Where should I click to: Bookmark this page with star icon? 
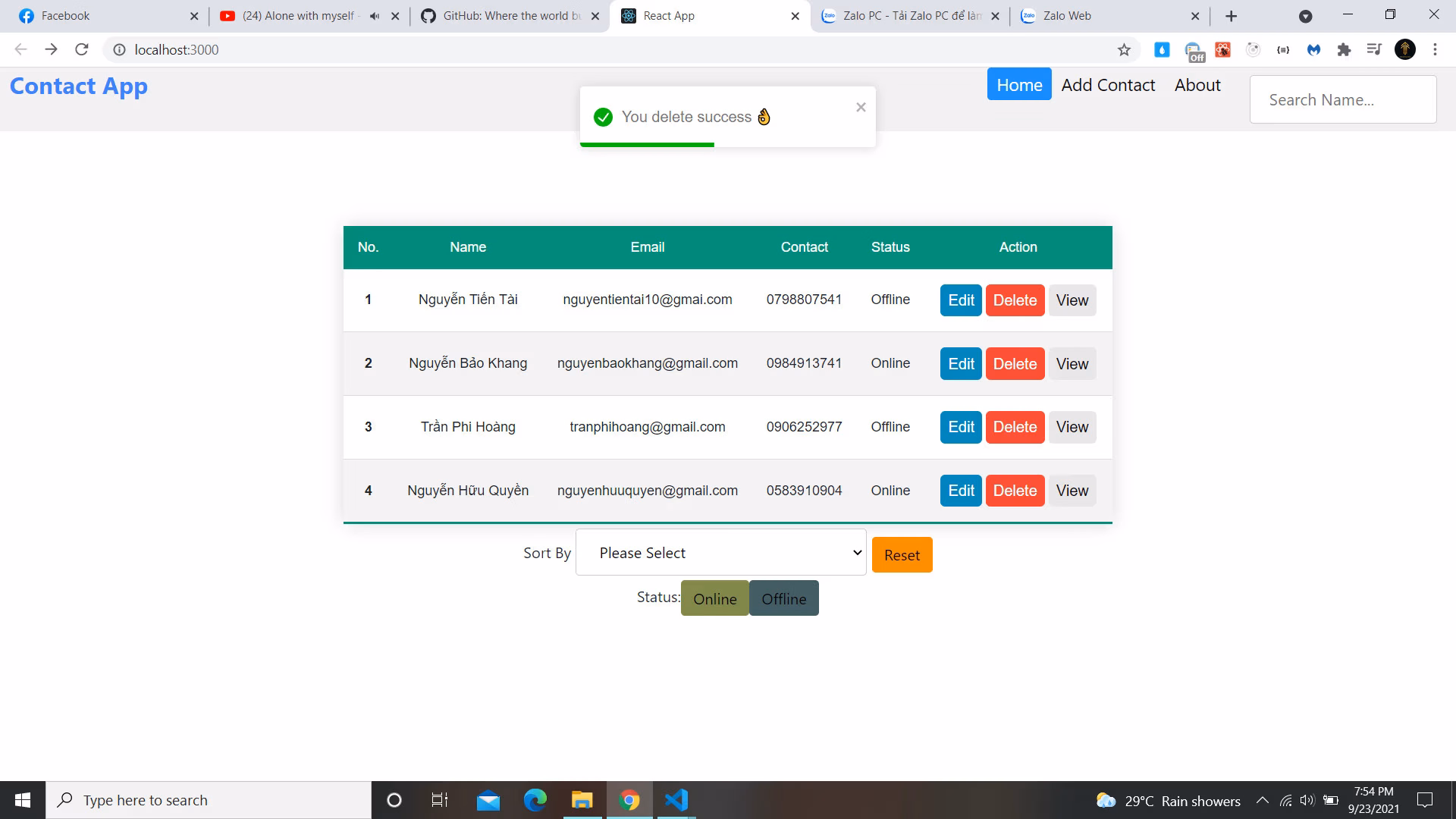(x=1124, y=50)
